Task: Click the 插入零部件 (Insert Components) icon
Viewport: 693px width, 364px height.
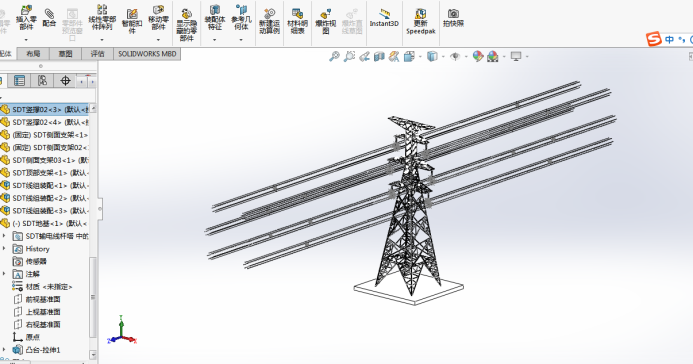Action: 26,11
